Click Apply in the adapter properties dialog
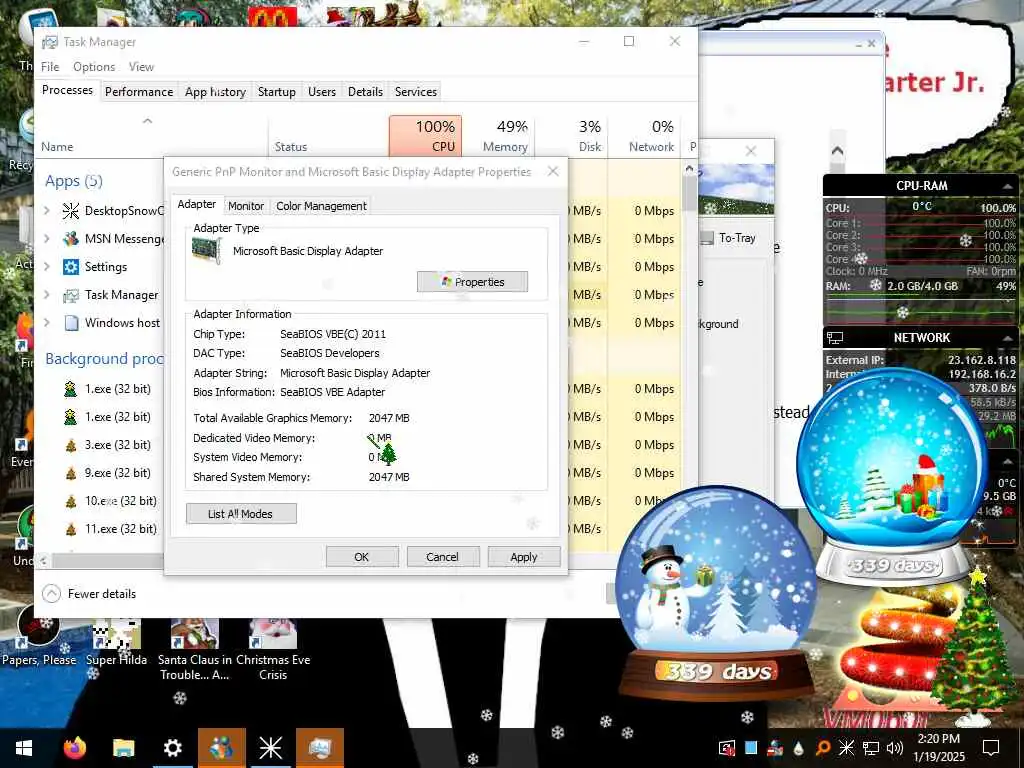The height and width of the screenshot is (768, 1024). click(524, 557)
